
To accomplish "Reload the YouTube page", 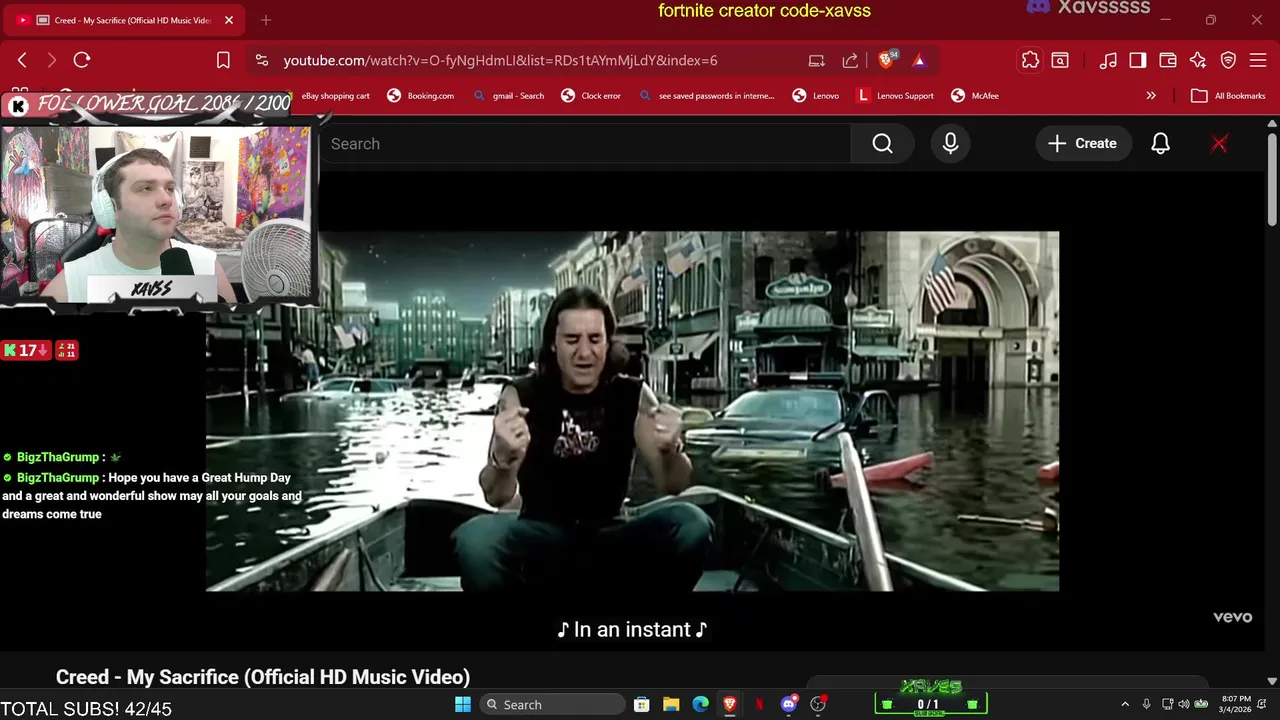I will [x=82, y=60].
